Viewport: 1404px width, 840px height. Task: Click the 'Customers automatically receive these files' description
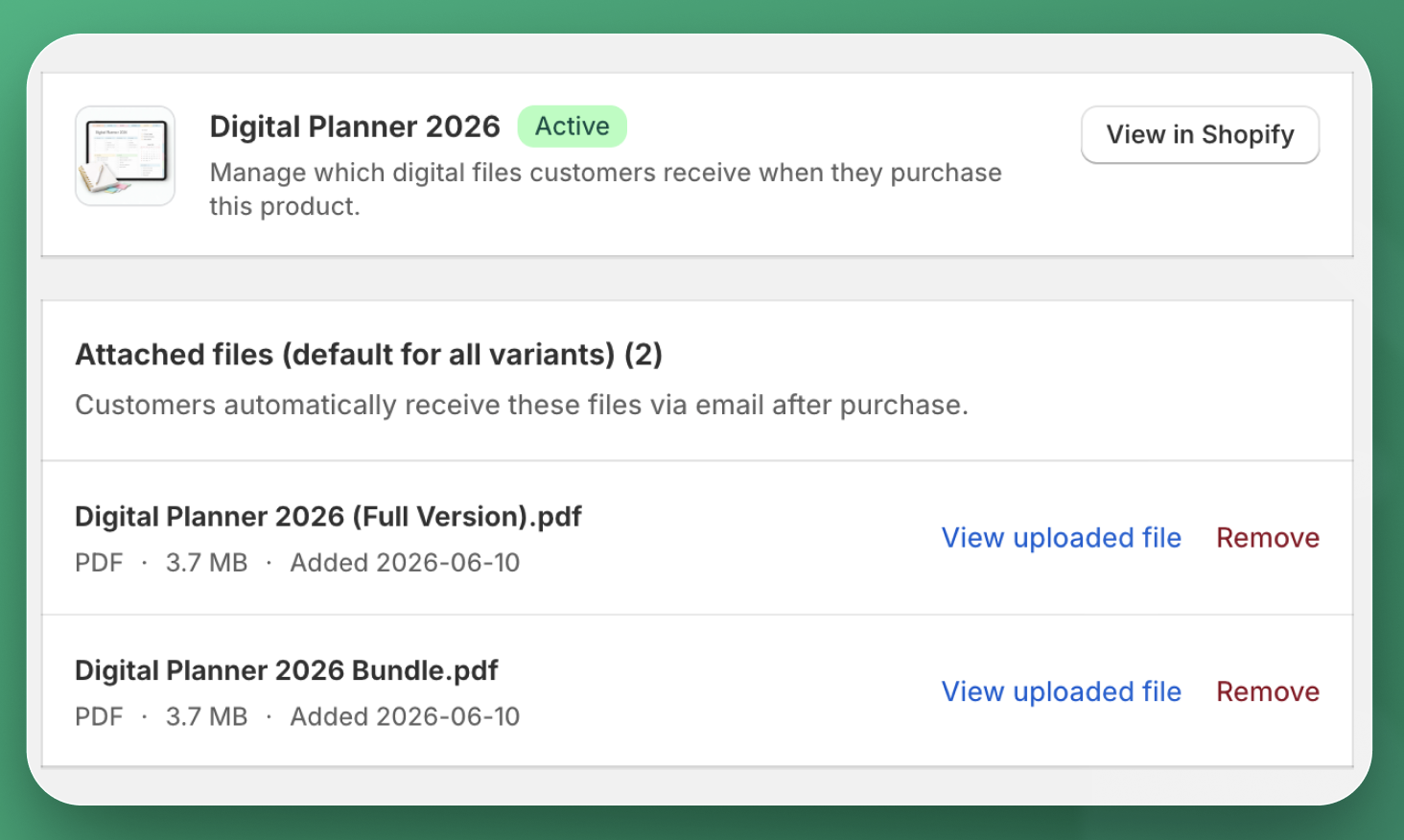coord(522,405)
